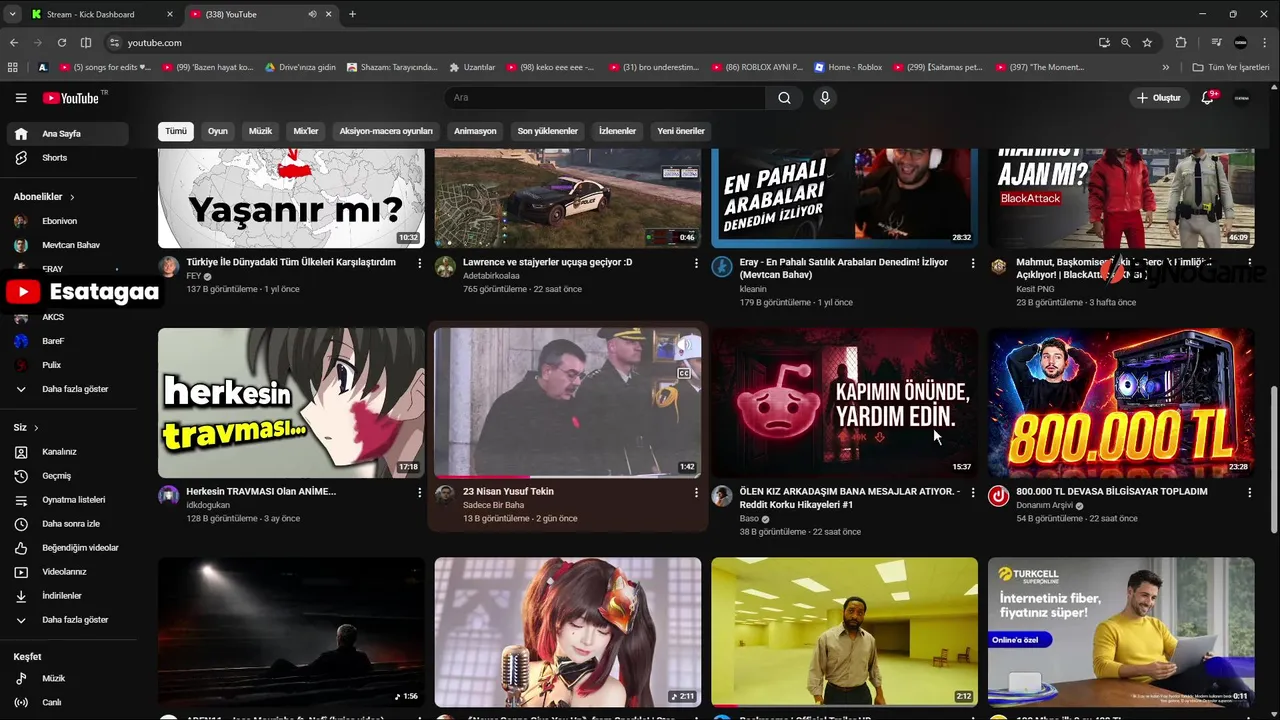Mute the YouTube tab audio

click(x=313, y=14)
